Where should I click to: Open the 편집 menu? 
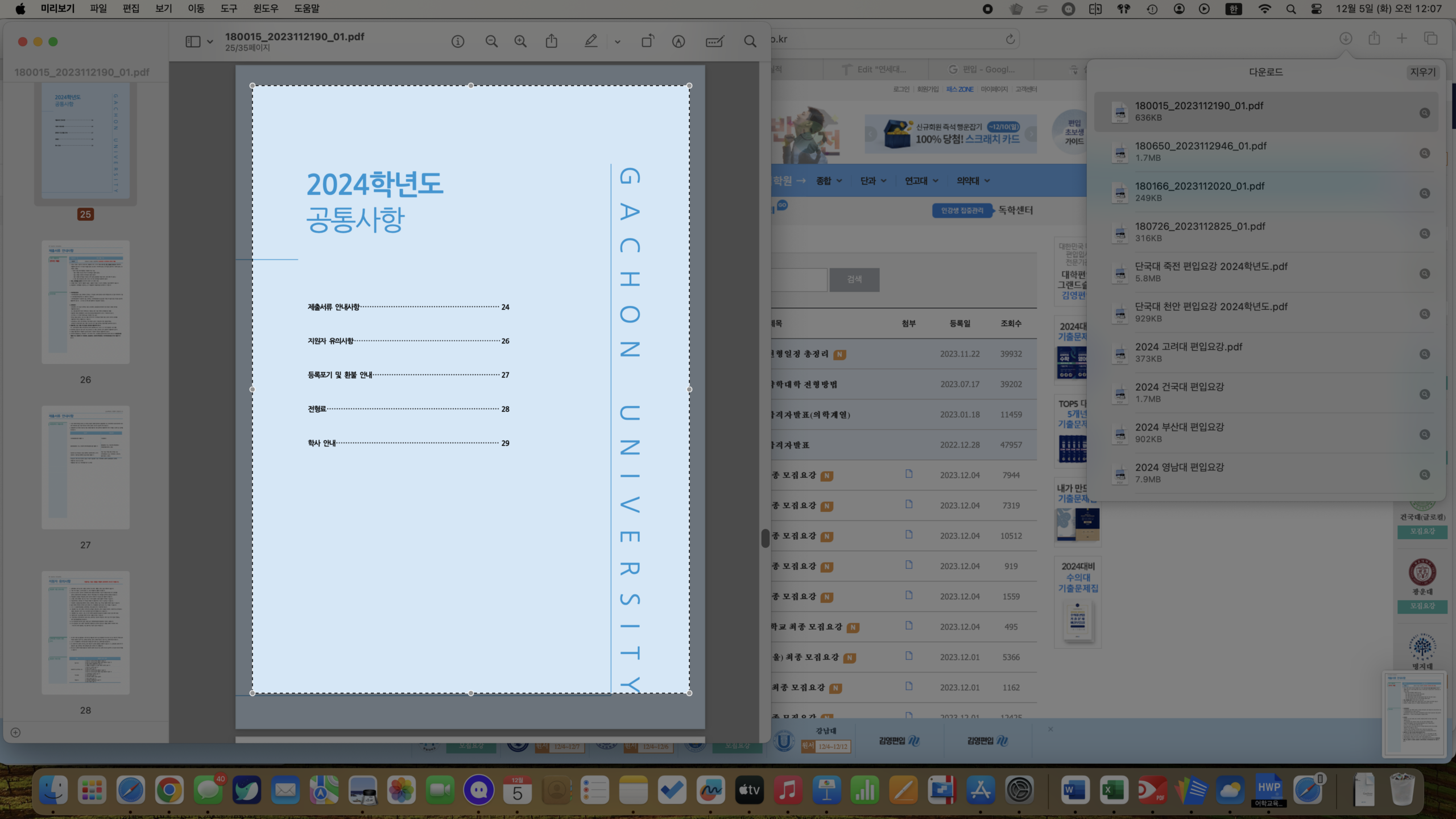point(131,9)
